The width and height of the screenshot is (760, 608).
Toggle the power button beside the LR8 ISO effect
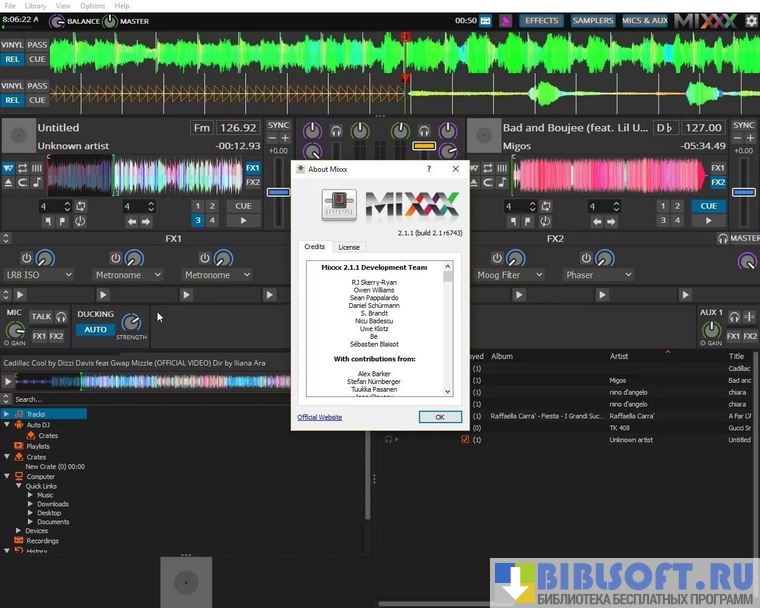[26, 258]
